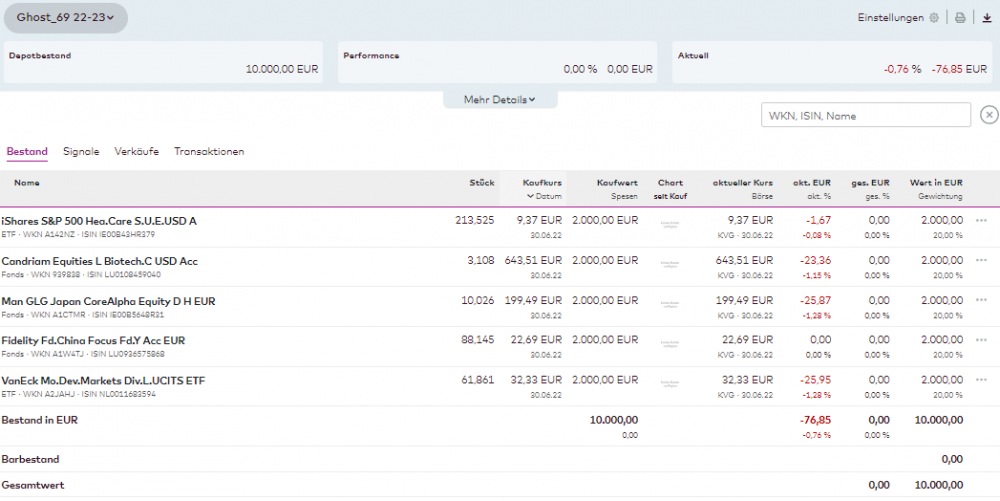1000x501 pixels.
Task: Click the Kaufwert column header
Action: pos(617,183)
